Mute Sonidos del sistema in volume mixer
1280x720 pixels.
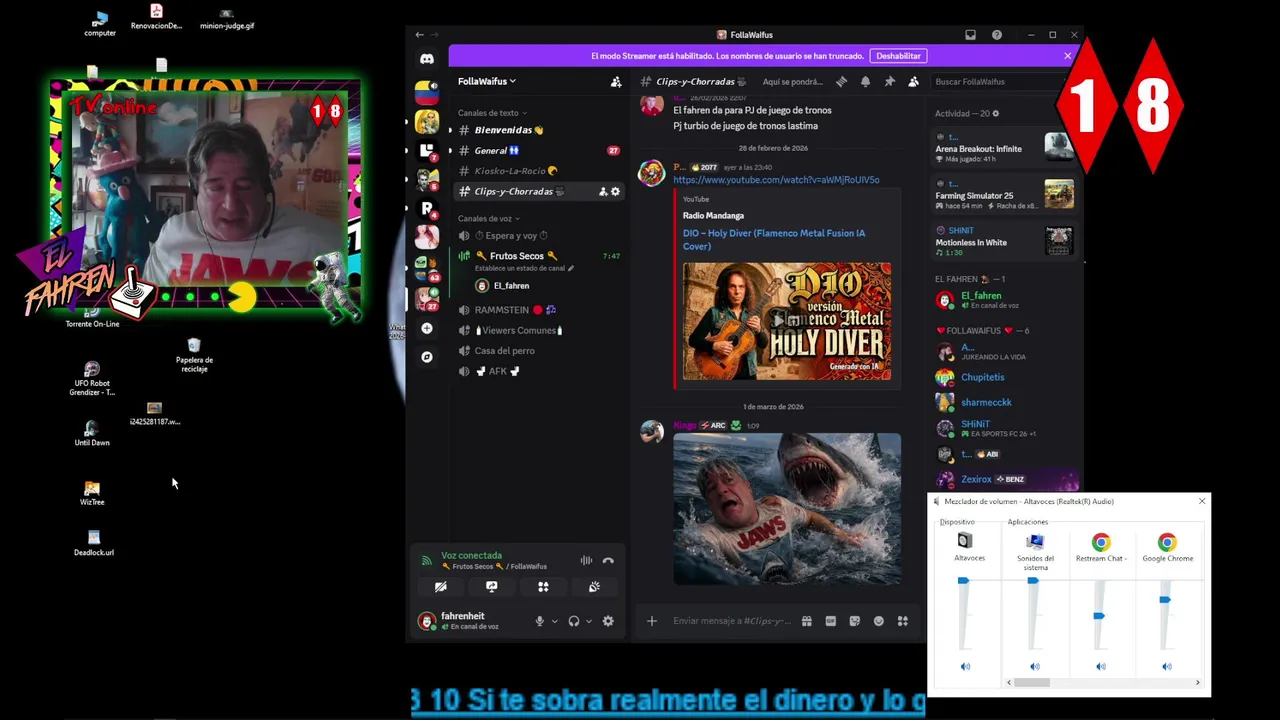(x=1034, y=666)
